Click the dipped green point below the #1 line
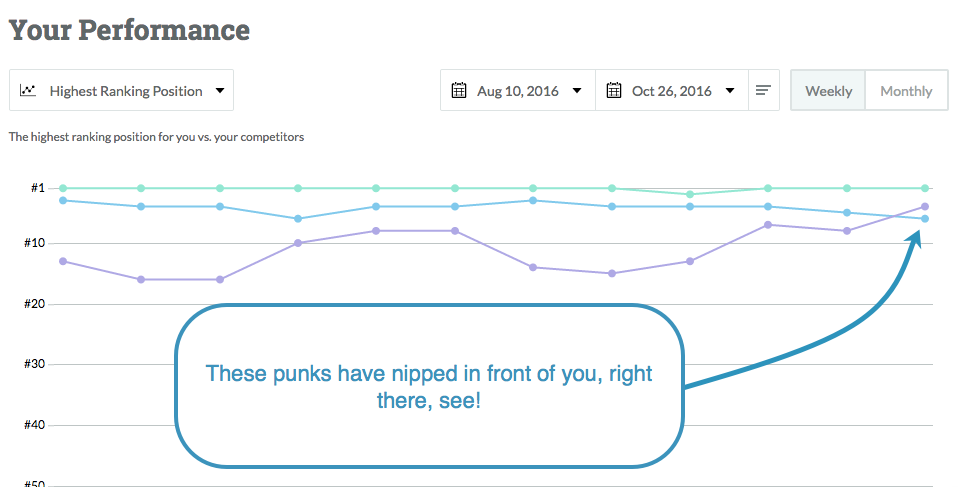The image size is (958, 487). tap(690, 194)
